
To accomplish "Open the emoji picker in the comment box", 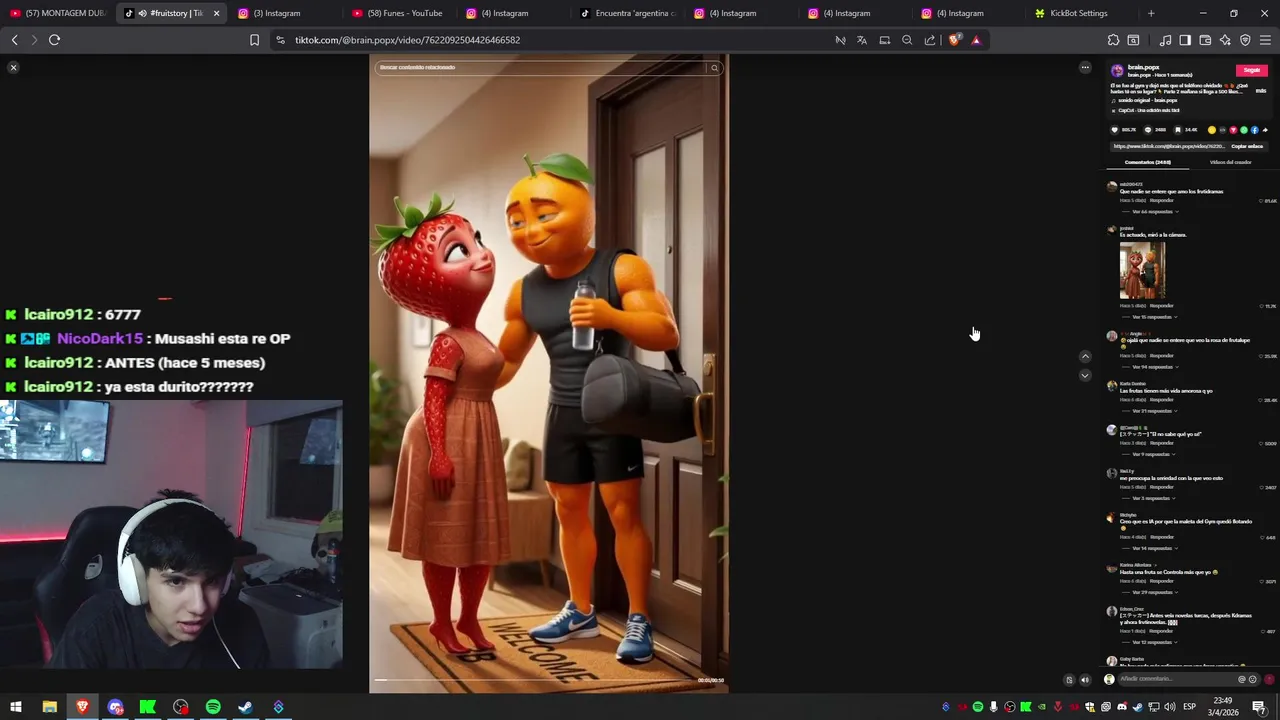I will point(1253,679).
